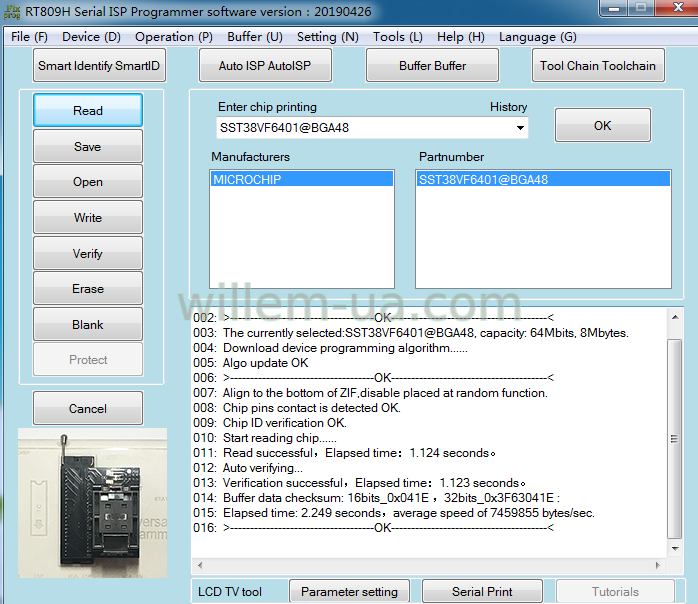Click the Read button

88,110
